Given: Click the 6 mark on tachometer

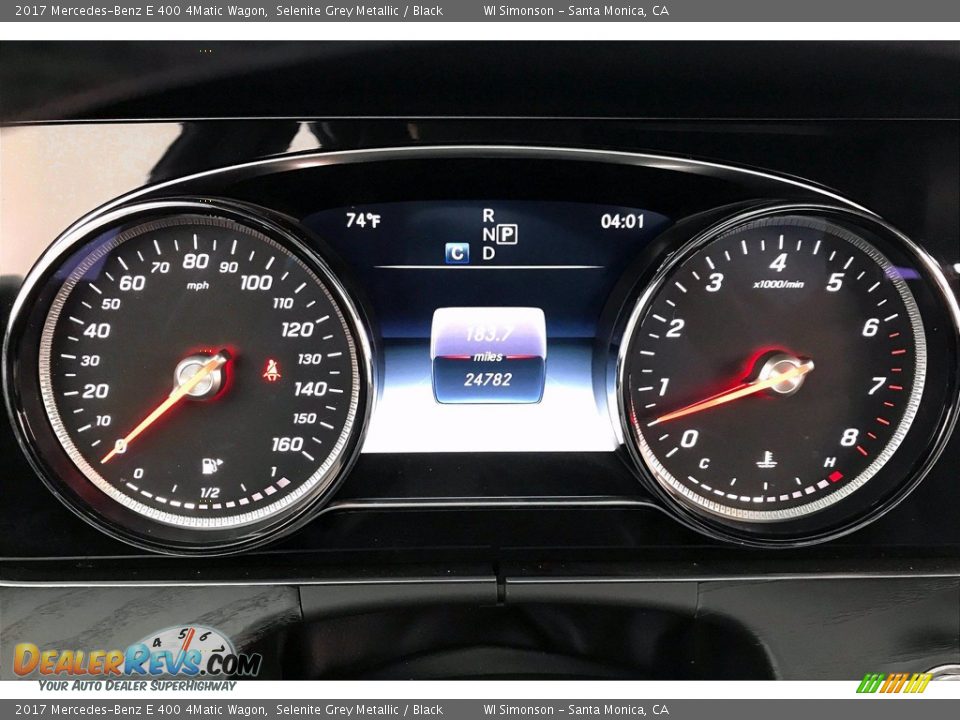Looking at the screenshot, I should click(x=871, y=328).
